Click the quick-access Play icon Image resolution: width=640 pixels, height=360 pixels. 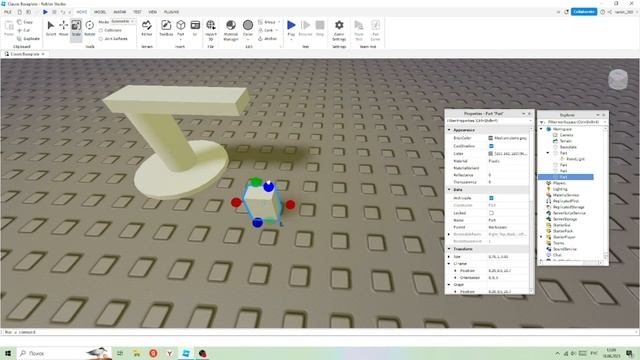(x=45, y=12)
